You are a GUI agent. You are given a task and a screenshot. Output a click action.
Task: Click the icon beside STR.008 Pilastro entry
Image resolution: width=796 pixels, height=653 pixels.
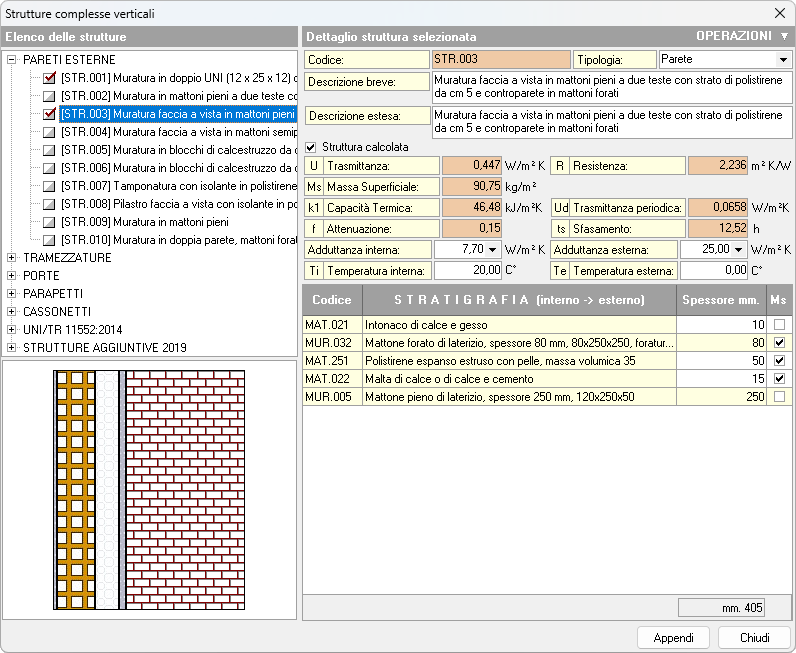coord(49,204)
